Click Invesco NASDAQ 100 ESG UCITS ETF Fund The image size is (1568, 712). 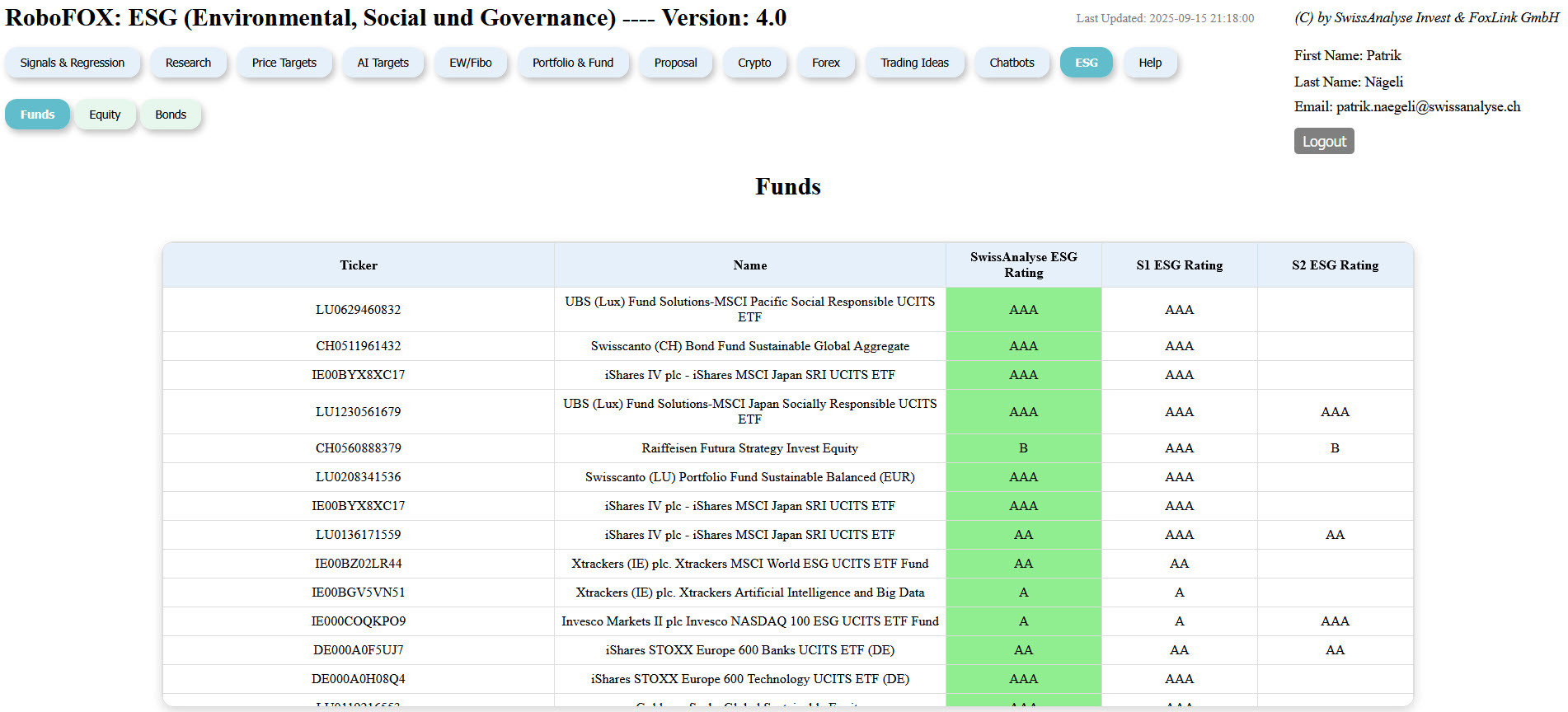click(x=750, y=621)
